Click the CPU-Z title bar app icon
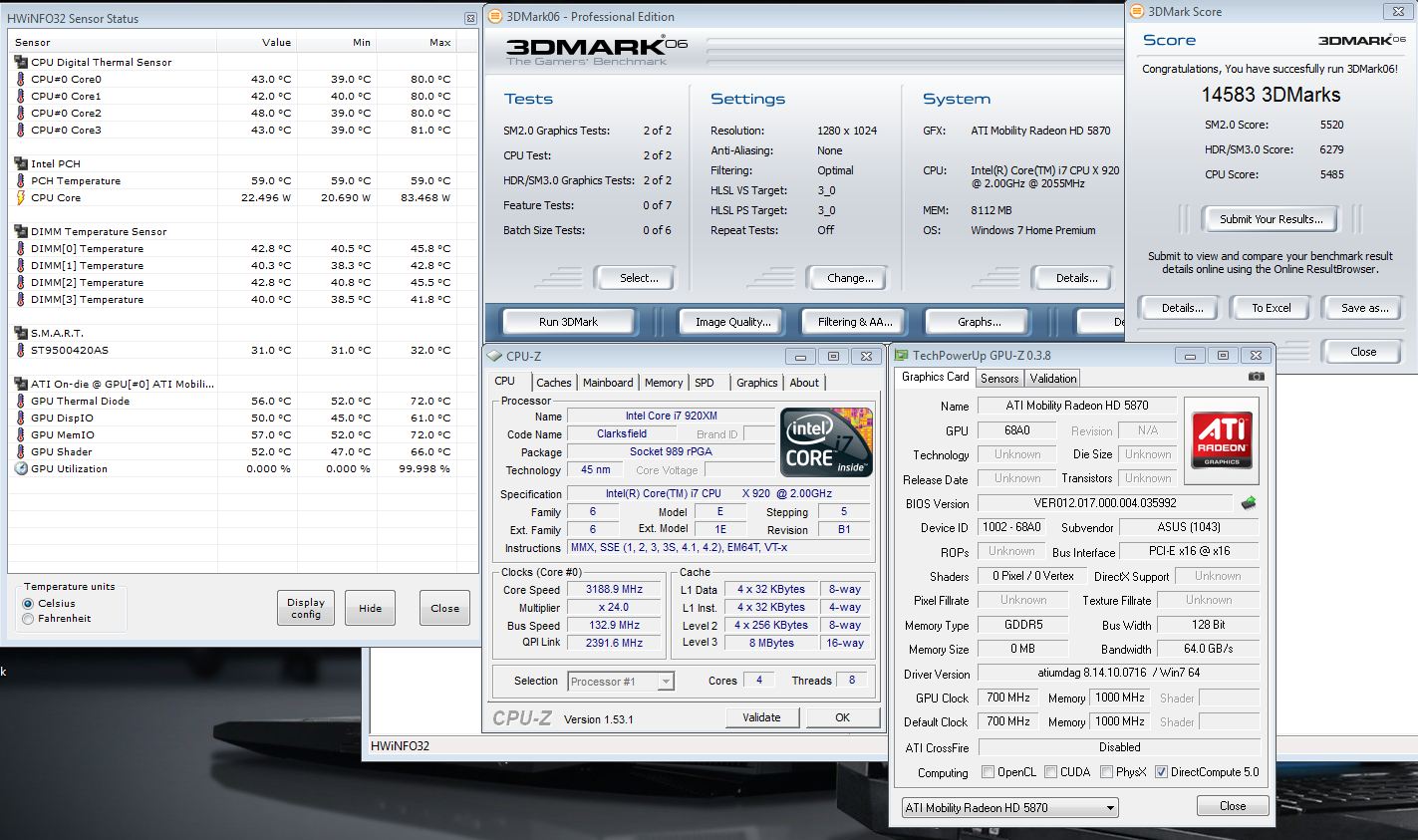Screen dimensions: 1418x840 point(494,356)
